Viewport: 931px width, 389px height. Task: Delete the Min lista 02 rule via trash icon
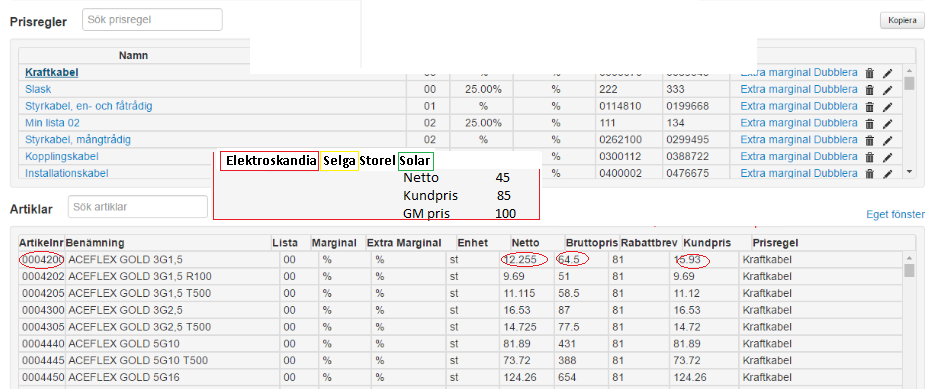869,124
